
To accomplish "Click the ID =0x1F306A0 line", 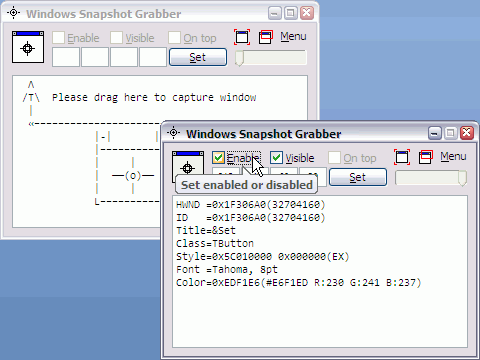I will [251, 218].
